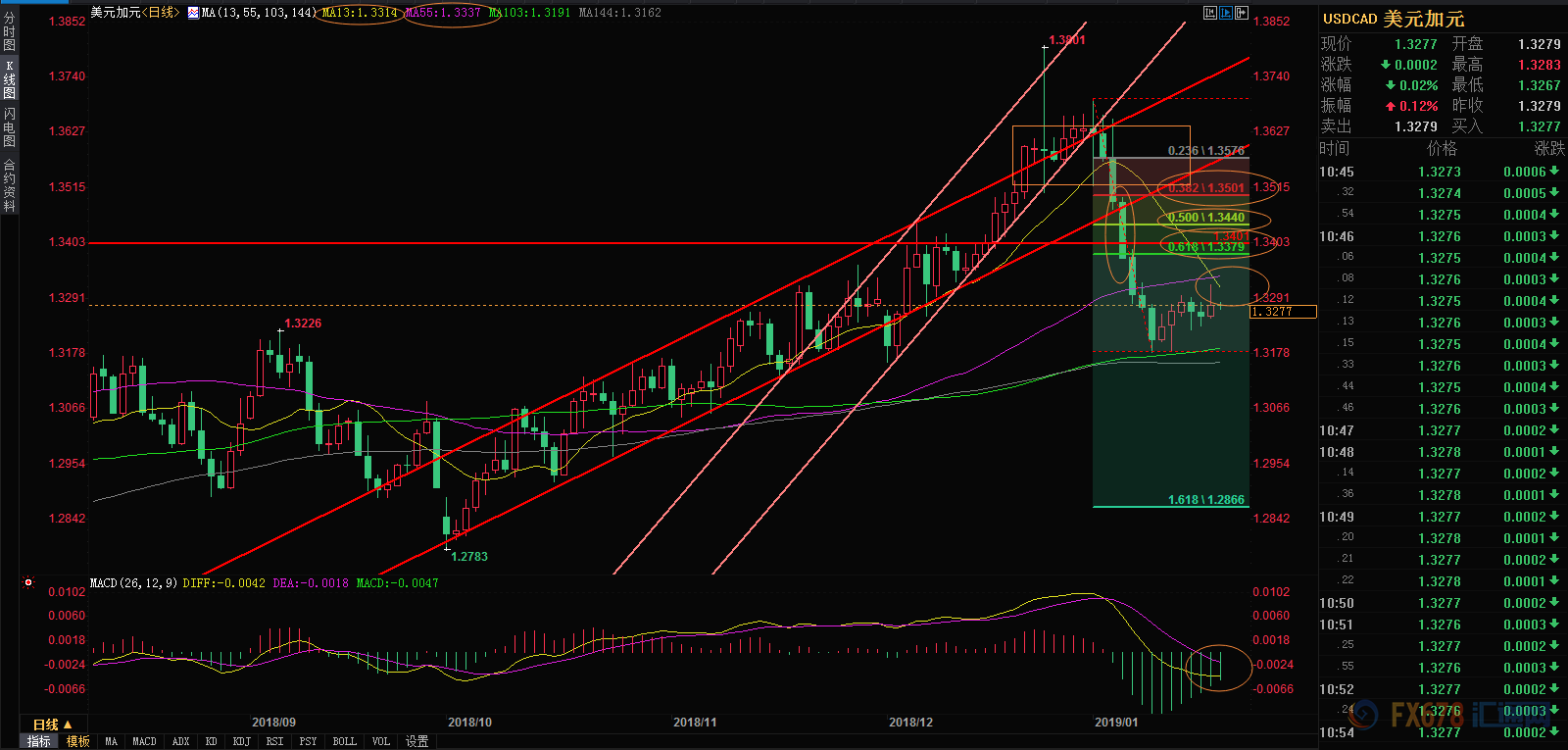Click MACD(26,12,9) parameter label
This screenshot has width=1568, height=750.
coord(133,583)
